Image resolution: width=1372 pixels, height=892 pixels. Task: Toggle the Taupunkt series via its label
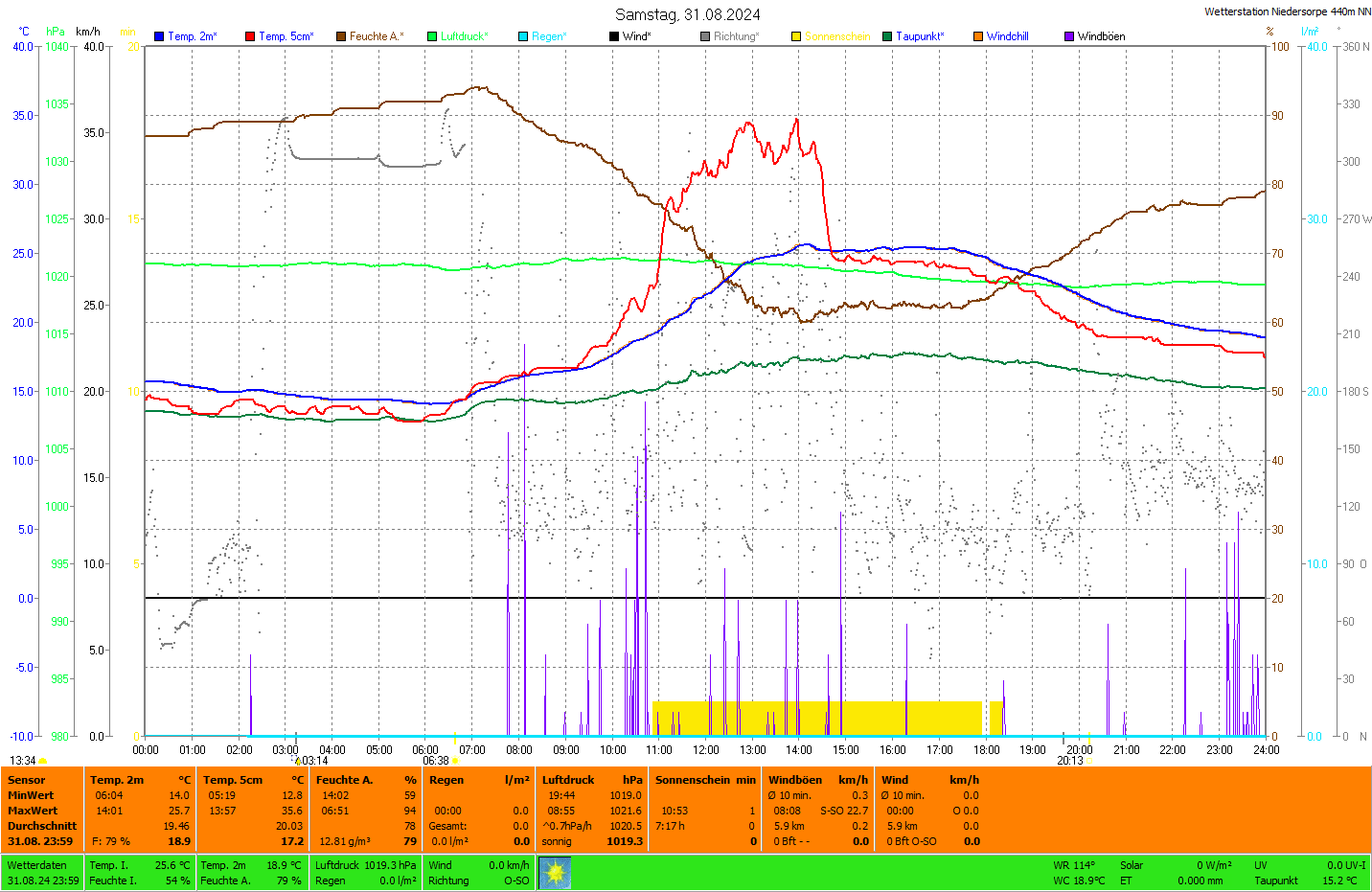click(x=919, y=36)
